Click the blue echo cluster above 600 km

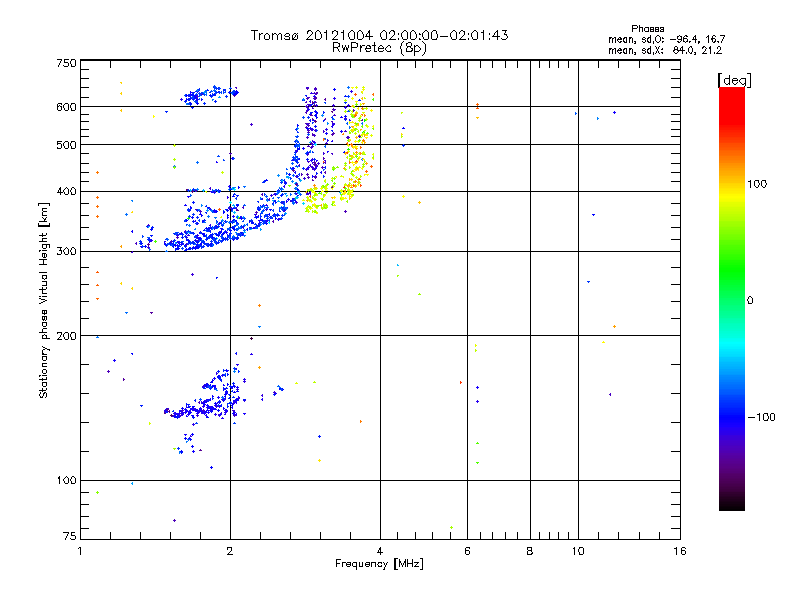pos(209,95)
